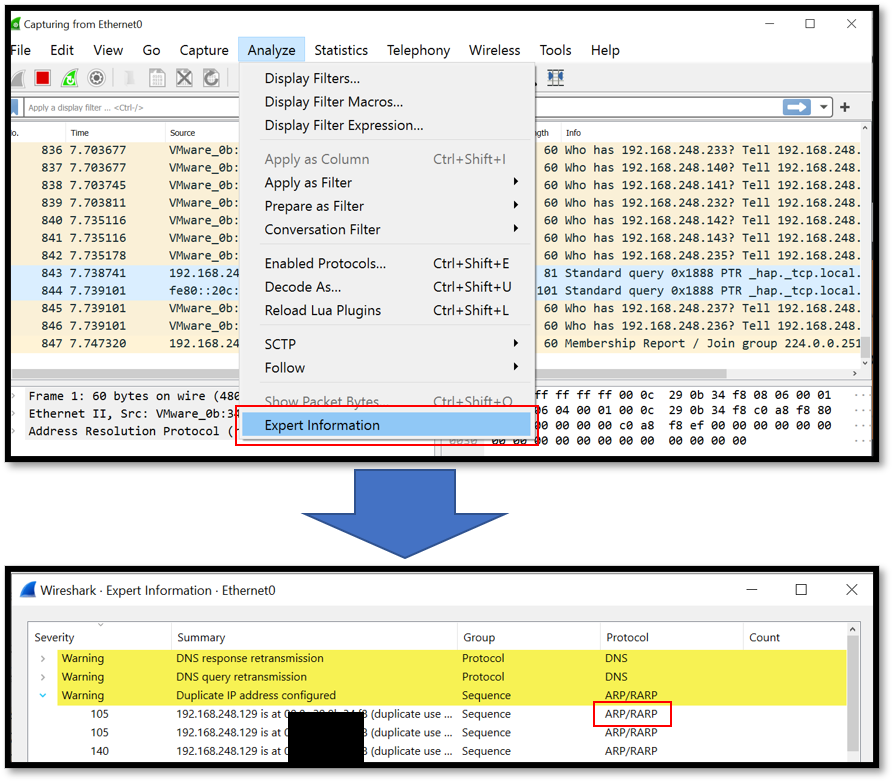892x781 pixels.
Task: Restart the current capture (green fin icon)
Action: [x=70, y=78]
